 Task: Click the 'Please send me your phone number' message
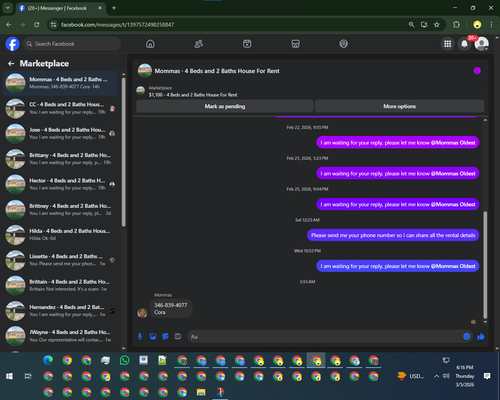[393, 235]
